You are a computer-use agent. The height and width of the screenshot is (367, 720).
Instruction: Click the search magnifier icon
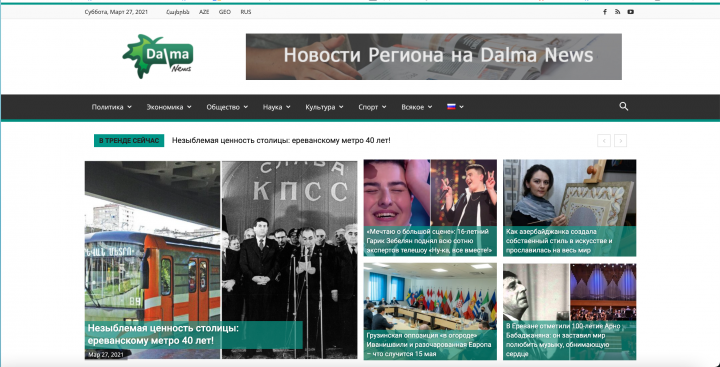tap(624, 107)
